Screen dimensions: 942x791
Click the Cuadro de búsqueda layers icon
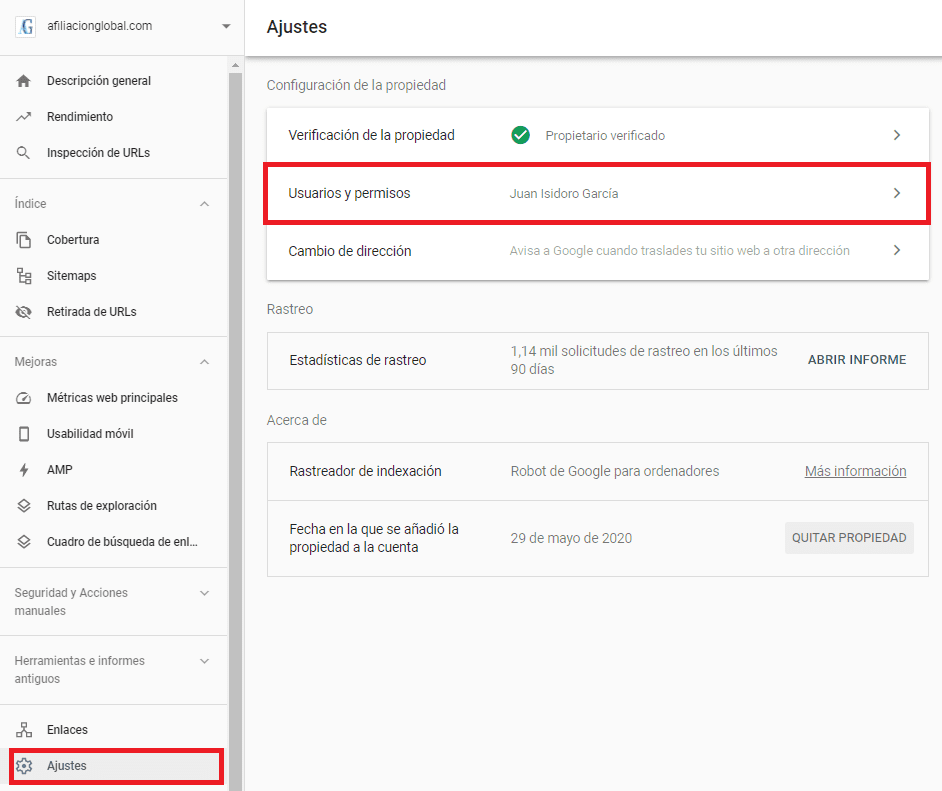click(23, 542)
